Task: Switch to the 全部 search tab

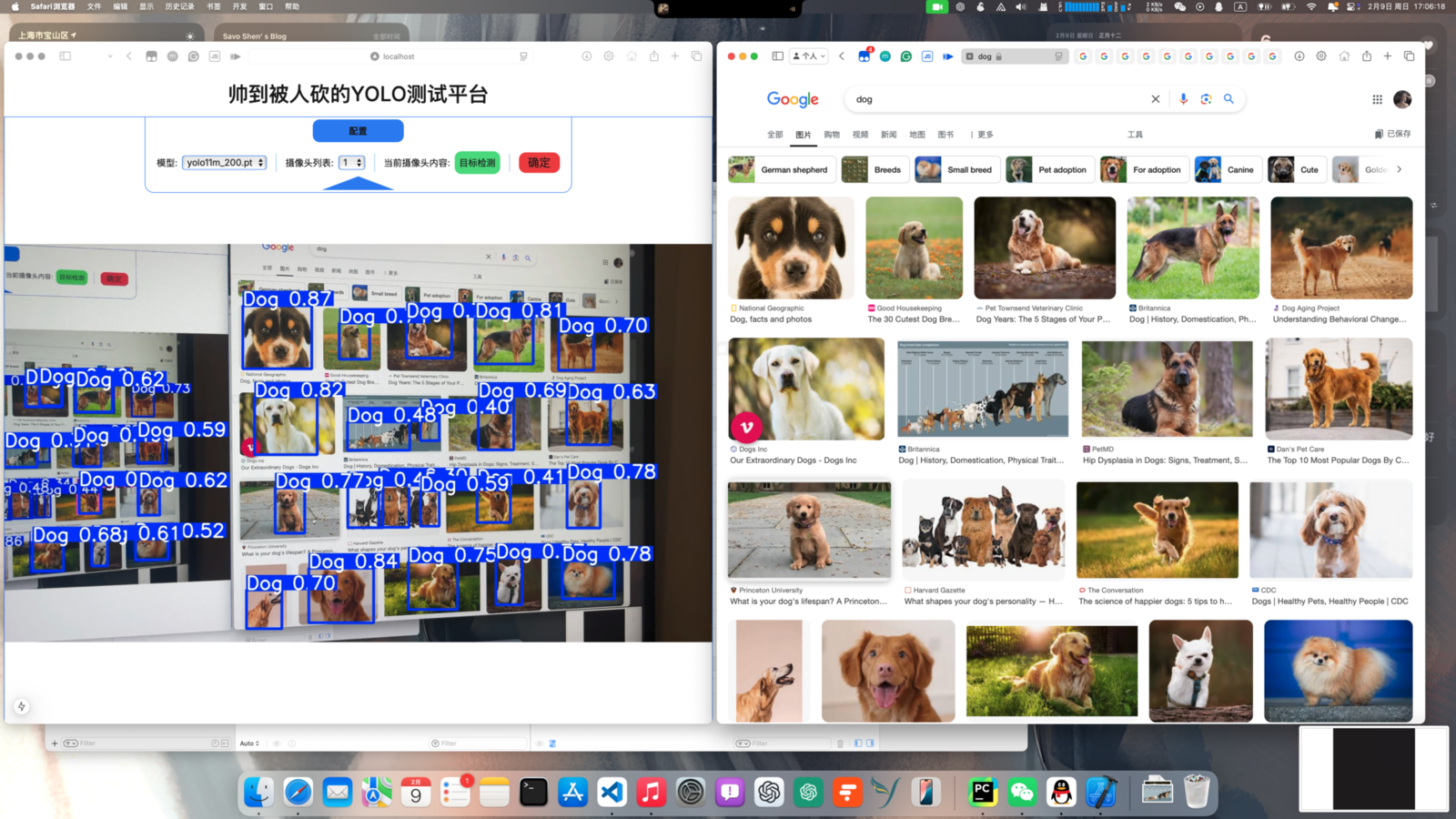Action: pos(774,135)
